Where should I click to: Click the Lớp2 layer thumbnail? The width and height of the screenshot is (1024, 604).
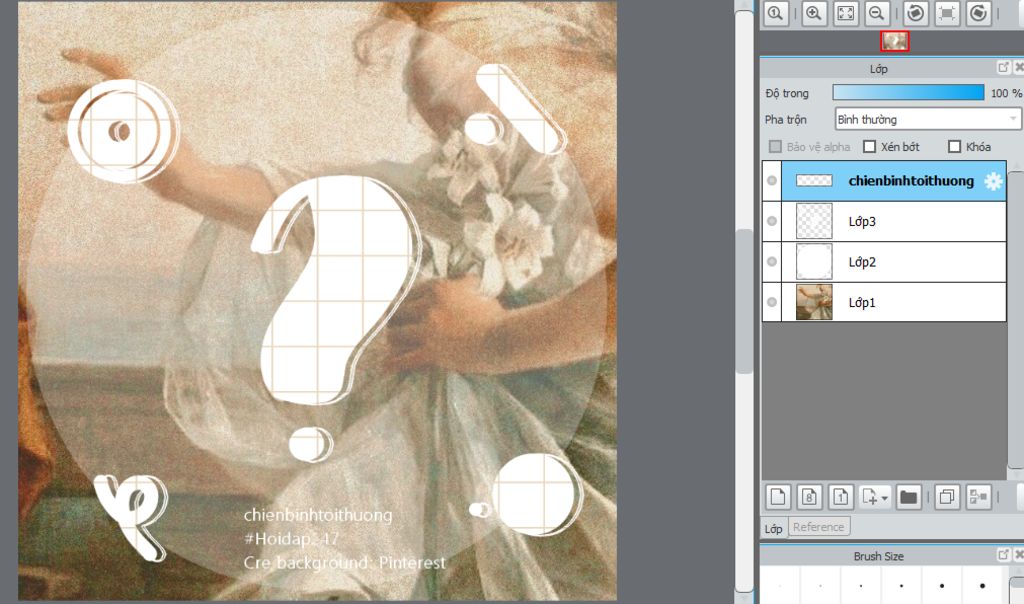point(814,262)
